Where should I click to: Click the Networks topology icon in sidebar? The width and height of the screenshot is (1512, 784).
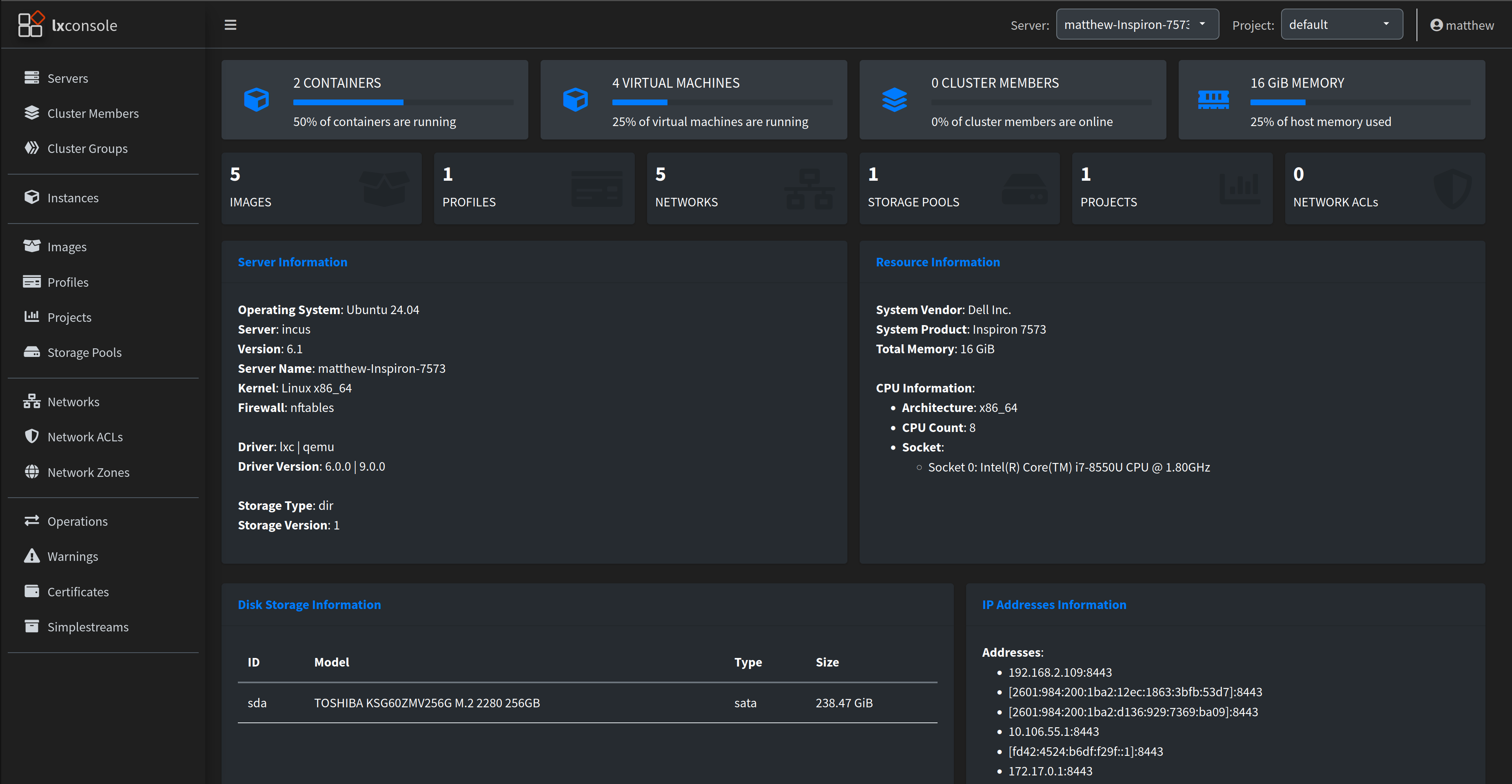click(x=32, y=401)
